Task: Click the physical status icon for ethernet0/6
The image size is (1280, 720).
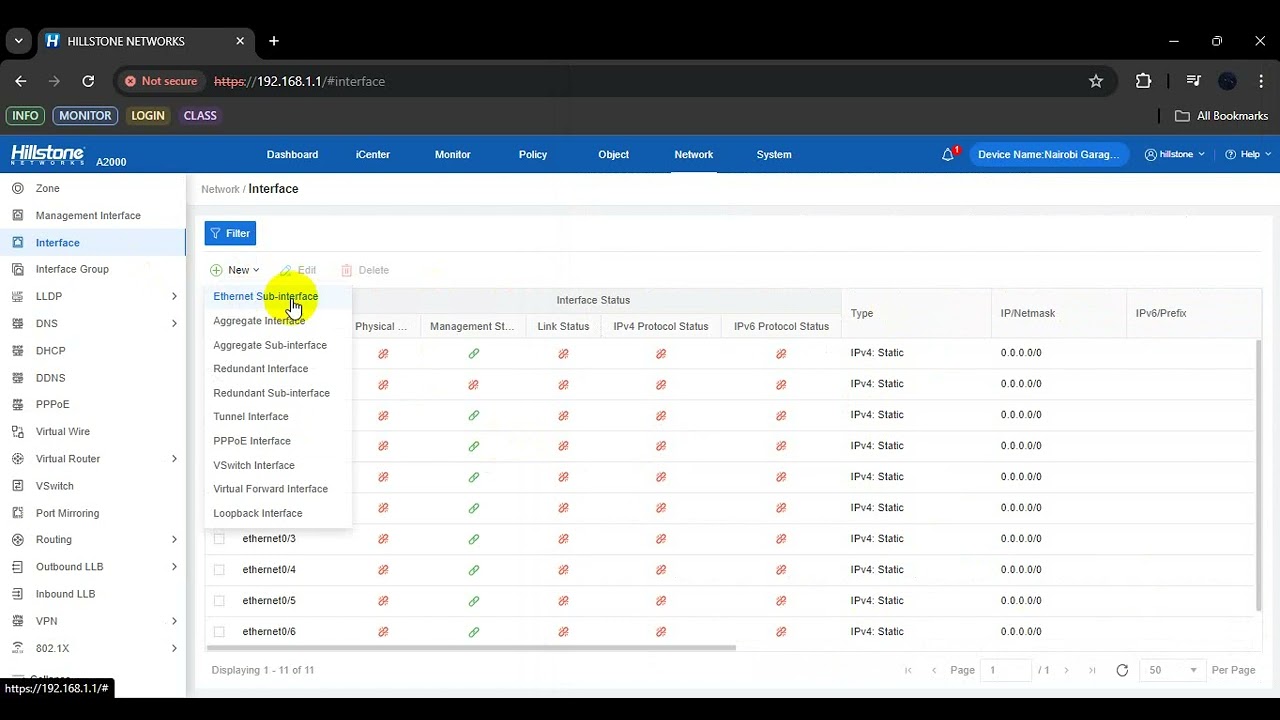Action: click(383, 632)
